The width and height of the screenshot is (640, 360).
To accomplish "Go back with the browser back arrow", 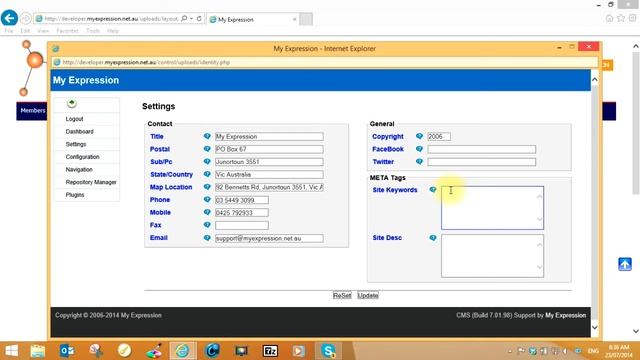I will [9, 18].
